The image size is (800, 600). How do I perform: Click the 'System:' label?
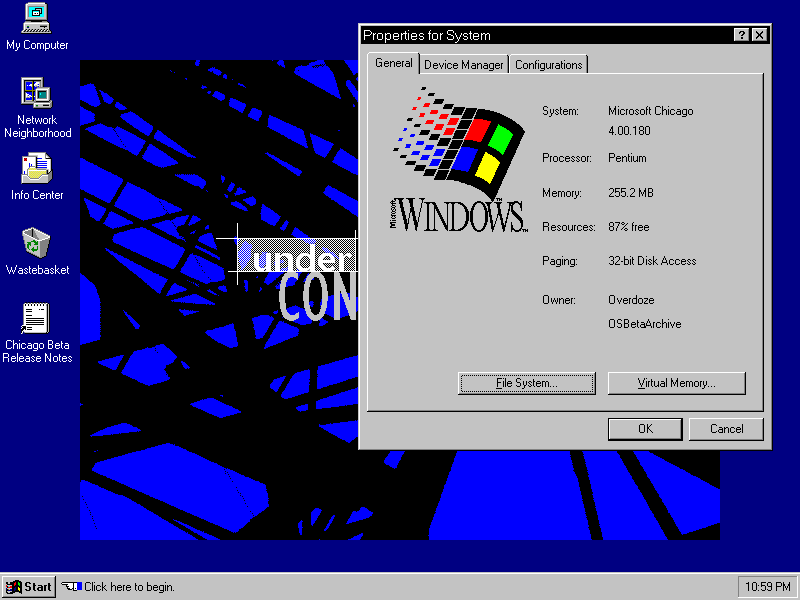(x=560, y=111)
